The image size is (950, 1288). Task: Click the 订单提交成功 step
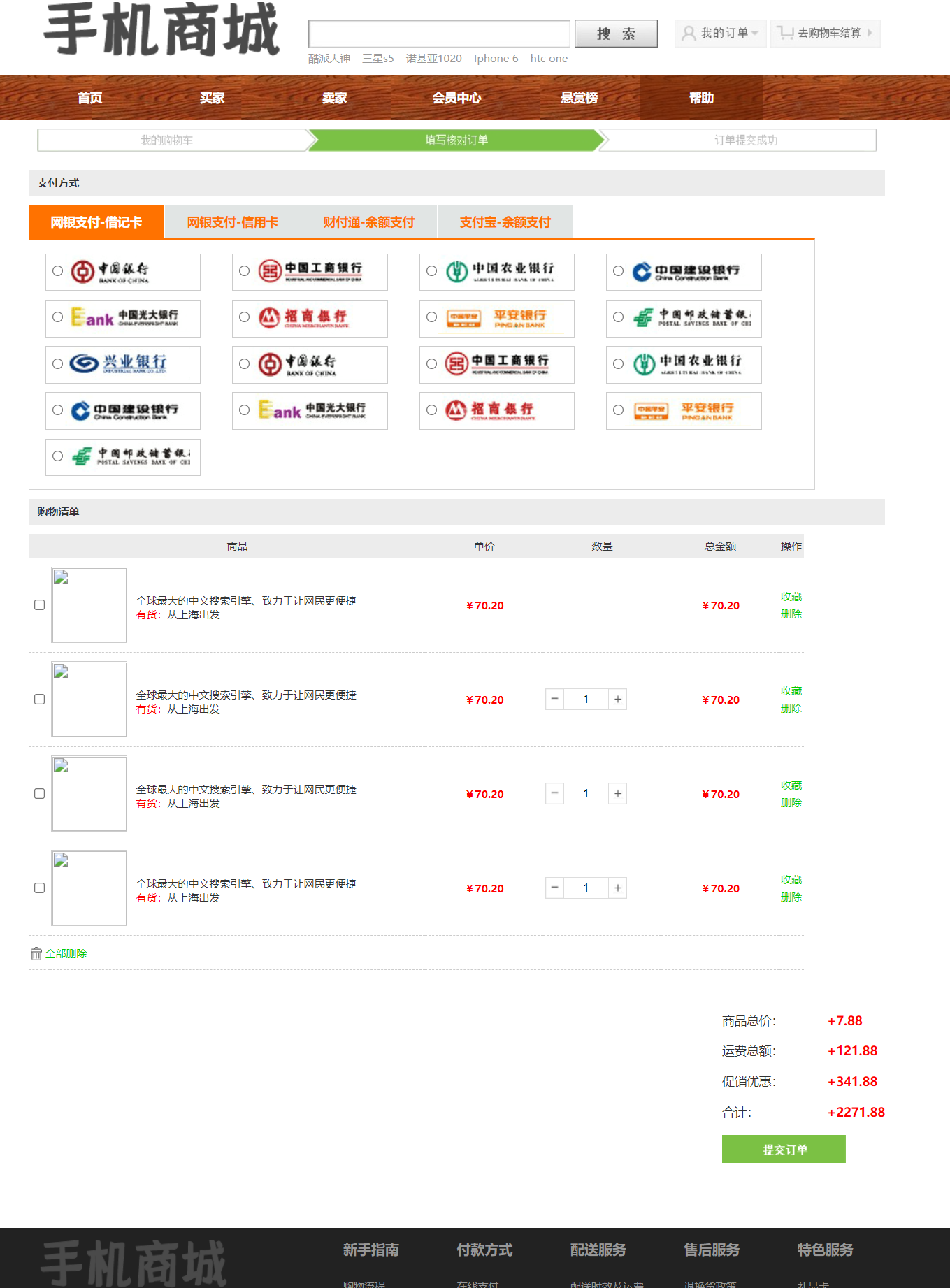pyautogui.click(x=746, y=140)
